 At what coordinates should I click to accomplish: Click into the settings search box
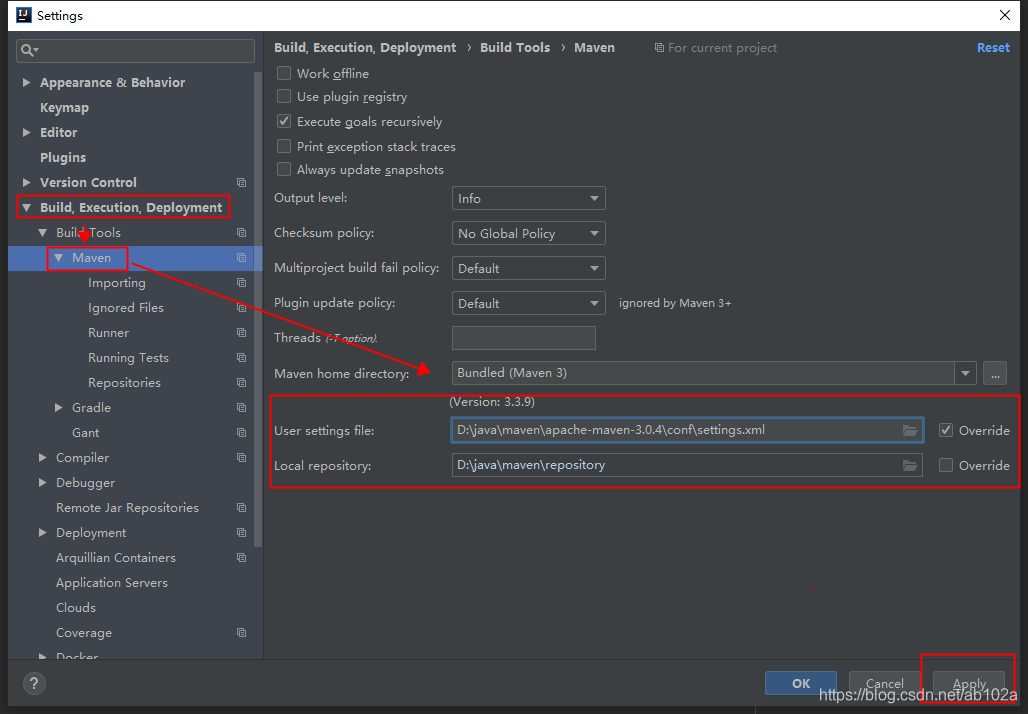pos(136,50)
